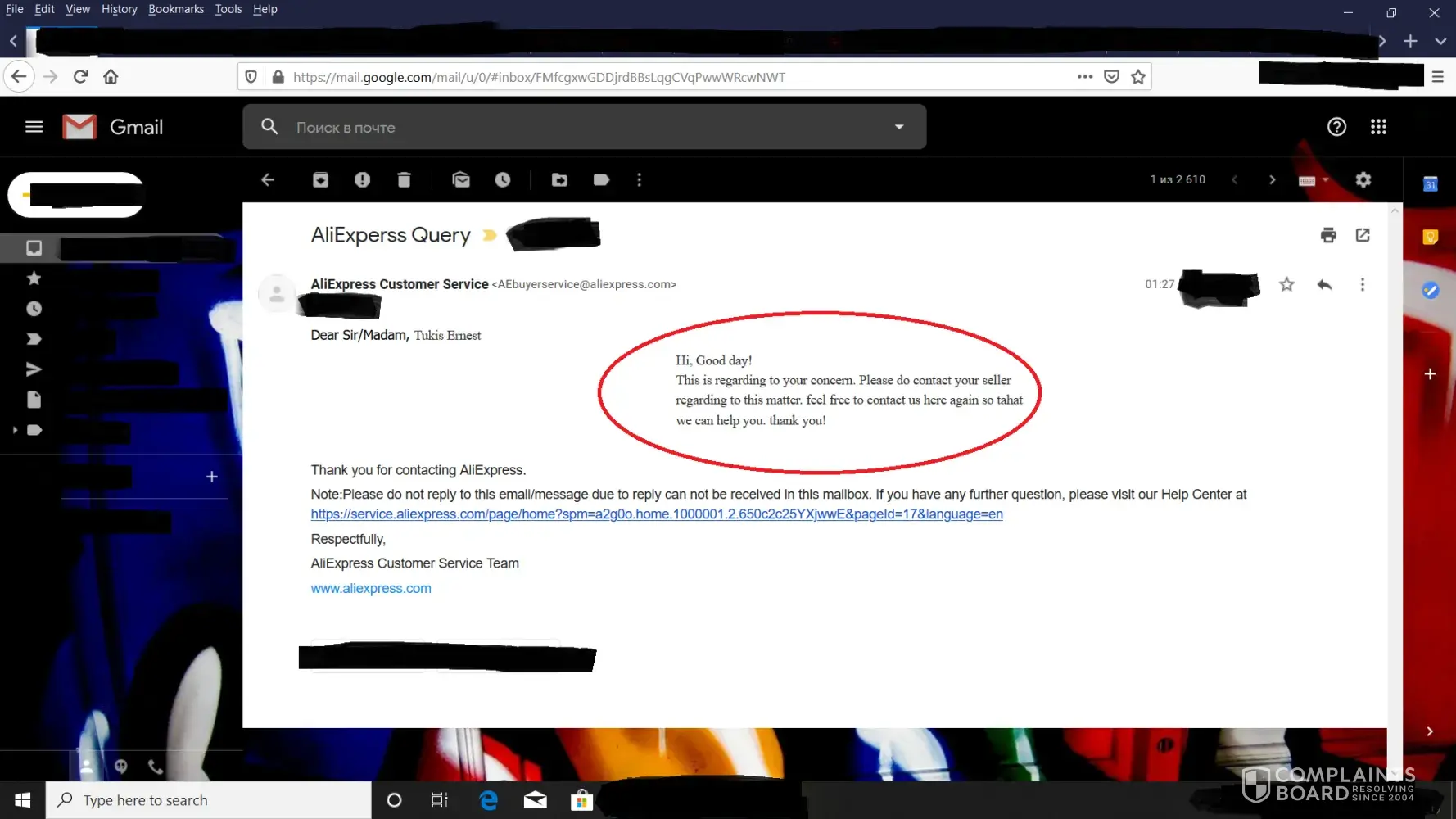Save page to Pocket

coord(1111,76)
